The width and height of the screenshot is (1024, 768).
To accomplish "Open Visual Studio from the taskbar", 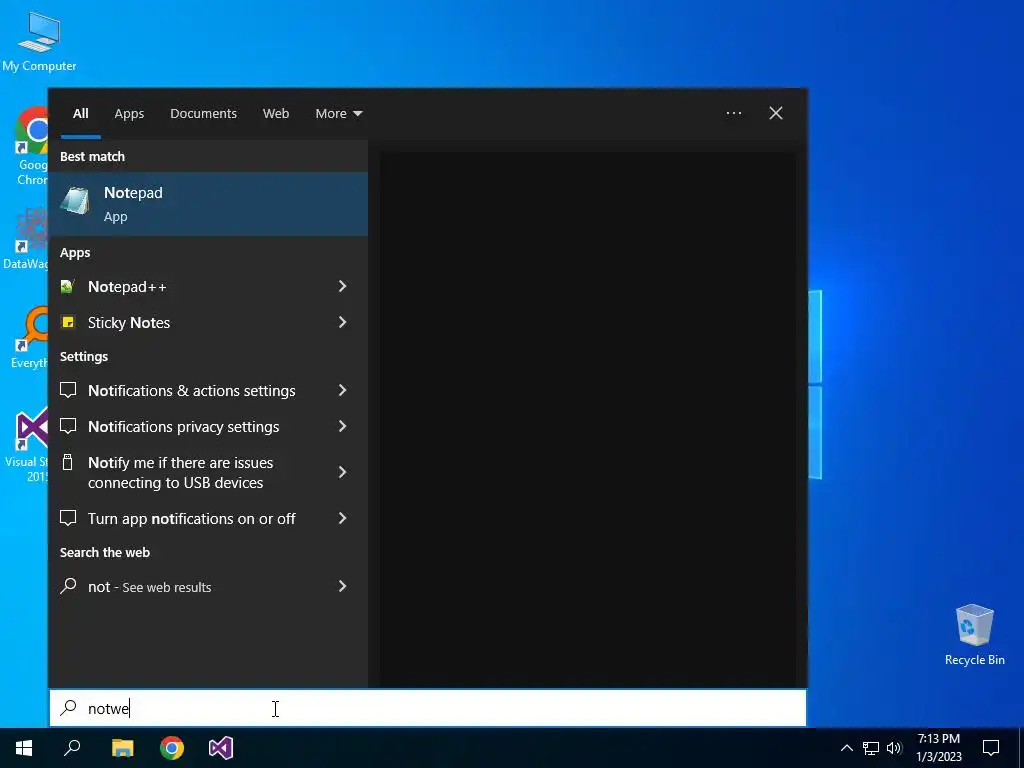I will pyautogui.click(x=221, y=748).
